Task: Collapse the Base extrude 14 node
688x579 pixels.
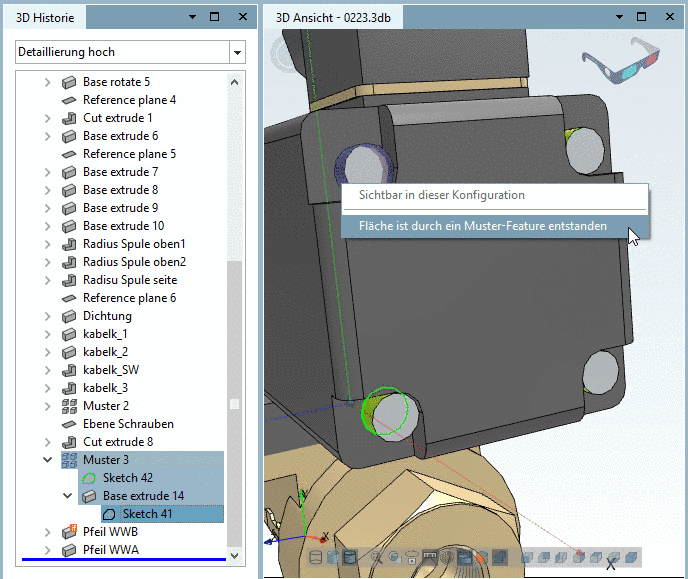Action: click(x=68, y=496)
